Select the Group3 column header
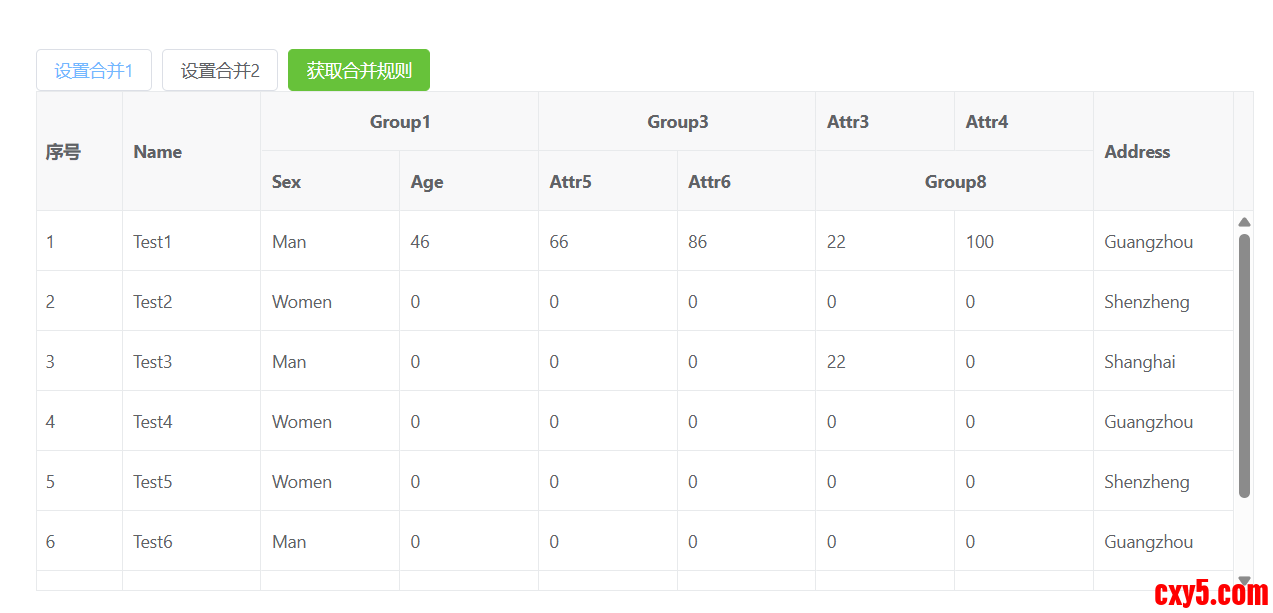The image size is (1273, 613). pyautogui.click(x=677, y=122)
